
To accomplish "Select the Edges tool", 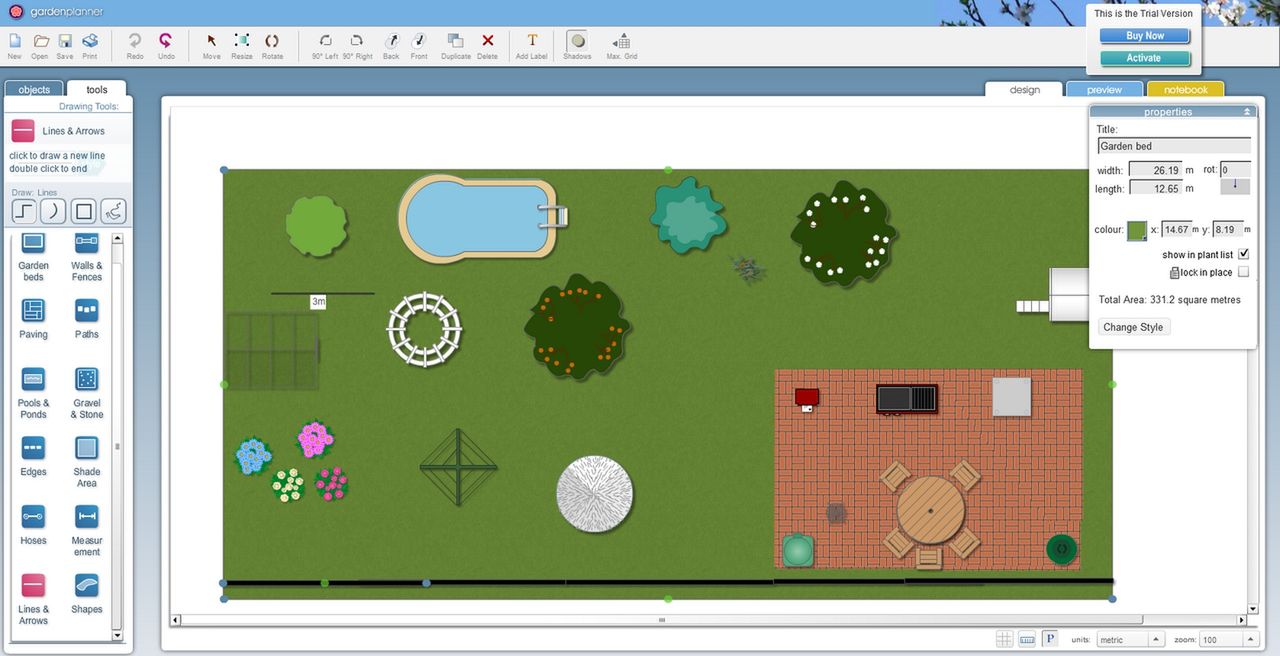I will click(33, 457).
